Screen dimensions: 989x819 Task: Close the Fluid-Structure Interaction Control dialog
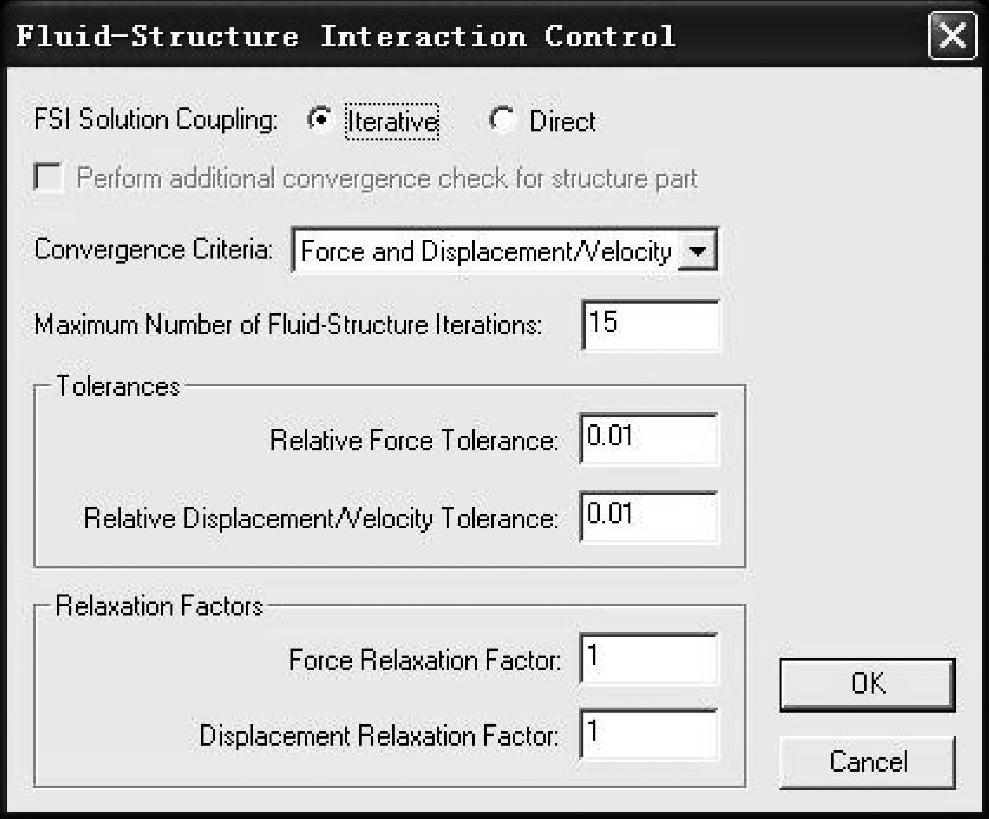(952, 37)
